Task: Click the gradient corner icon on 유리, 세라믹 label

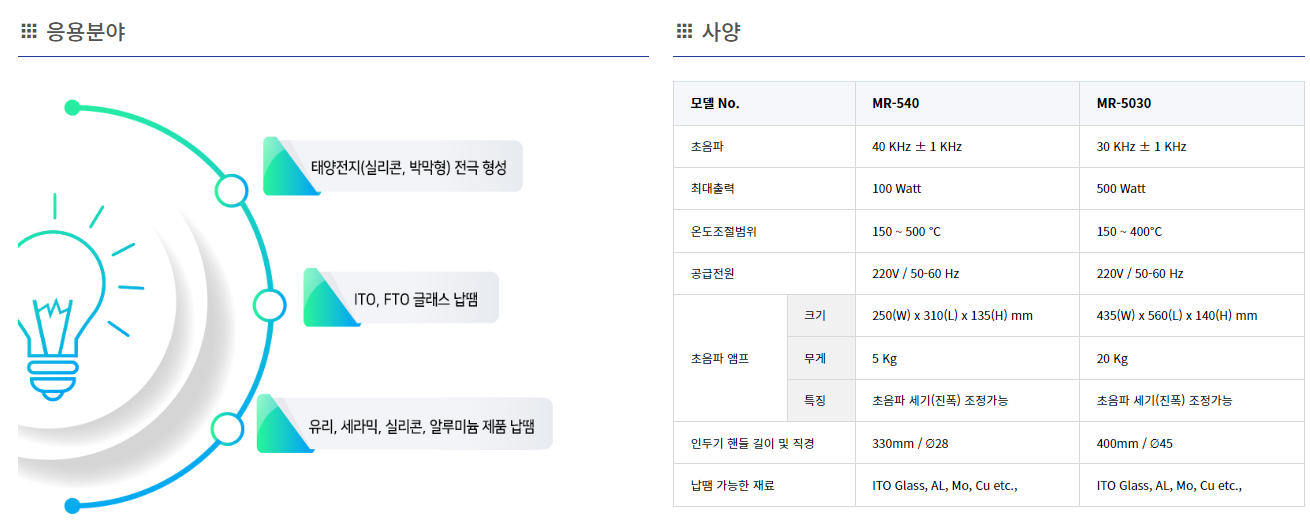Action: 278,422
